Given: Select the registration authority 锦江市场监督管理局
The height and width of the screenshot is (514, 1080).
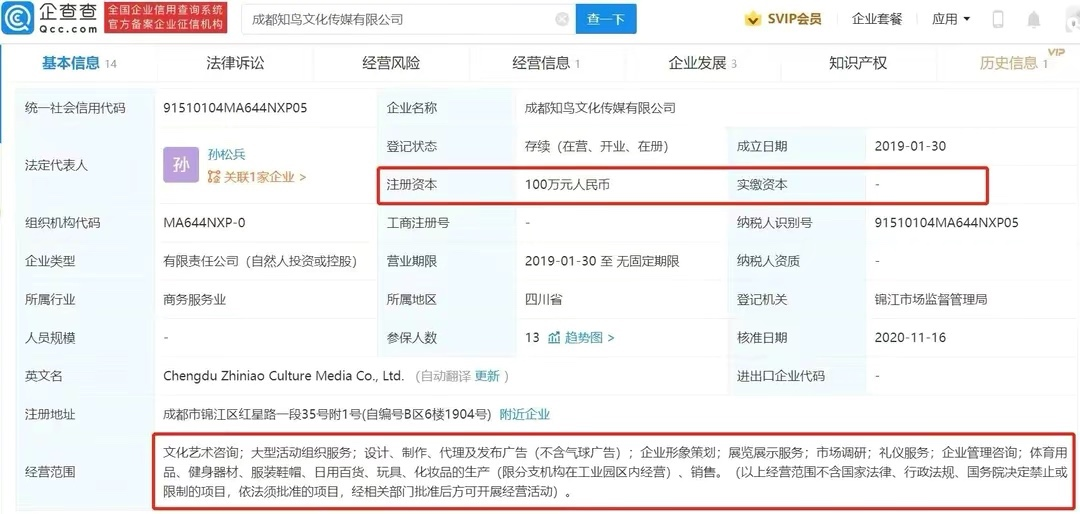Looking at the screenshot, I should coord(931,300).
